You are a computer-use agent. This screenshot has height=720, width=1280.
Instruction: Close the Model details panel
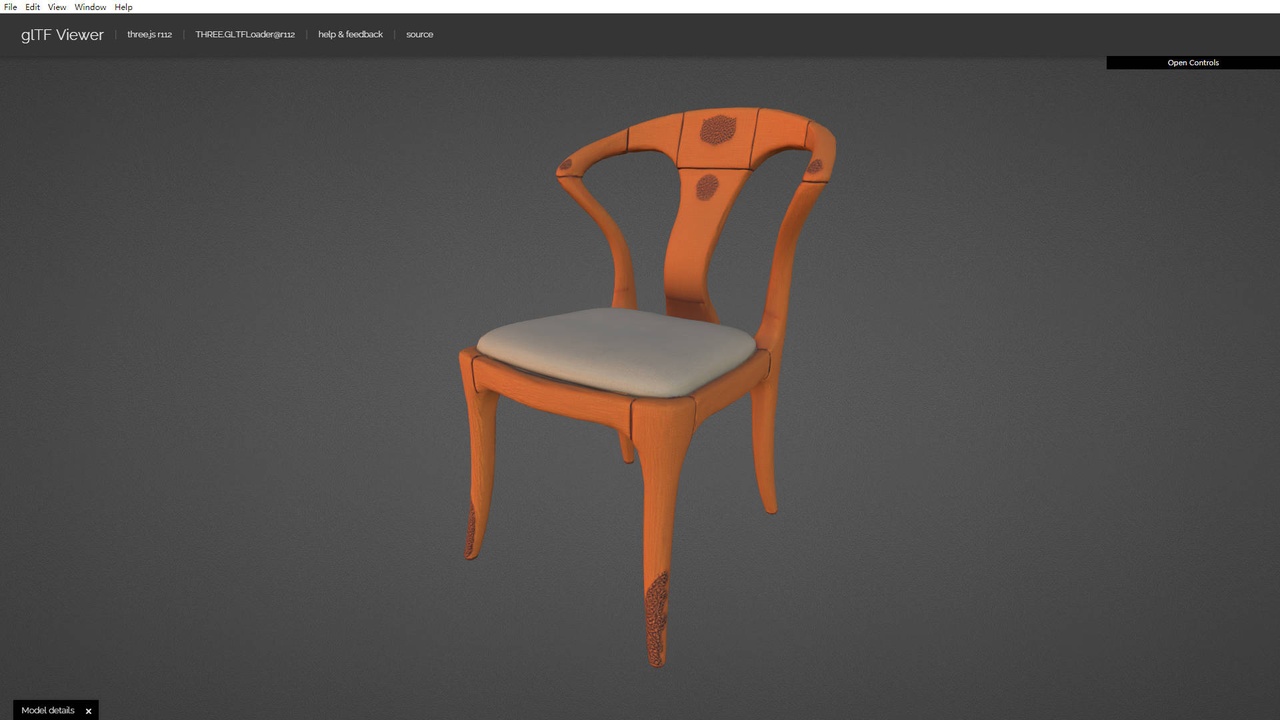point(88,711)
